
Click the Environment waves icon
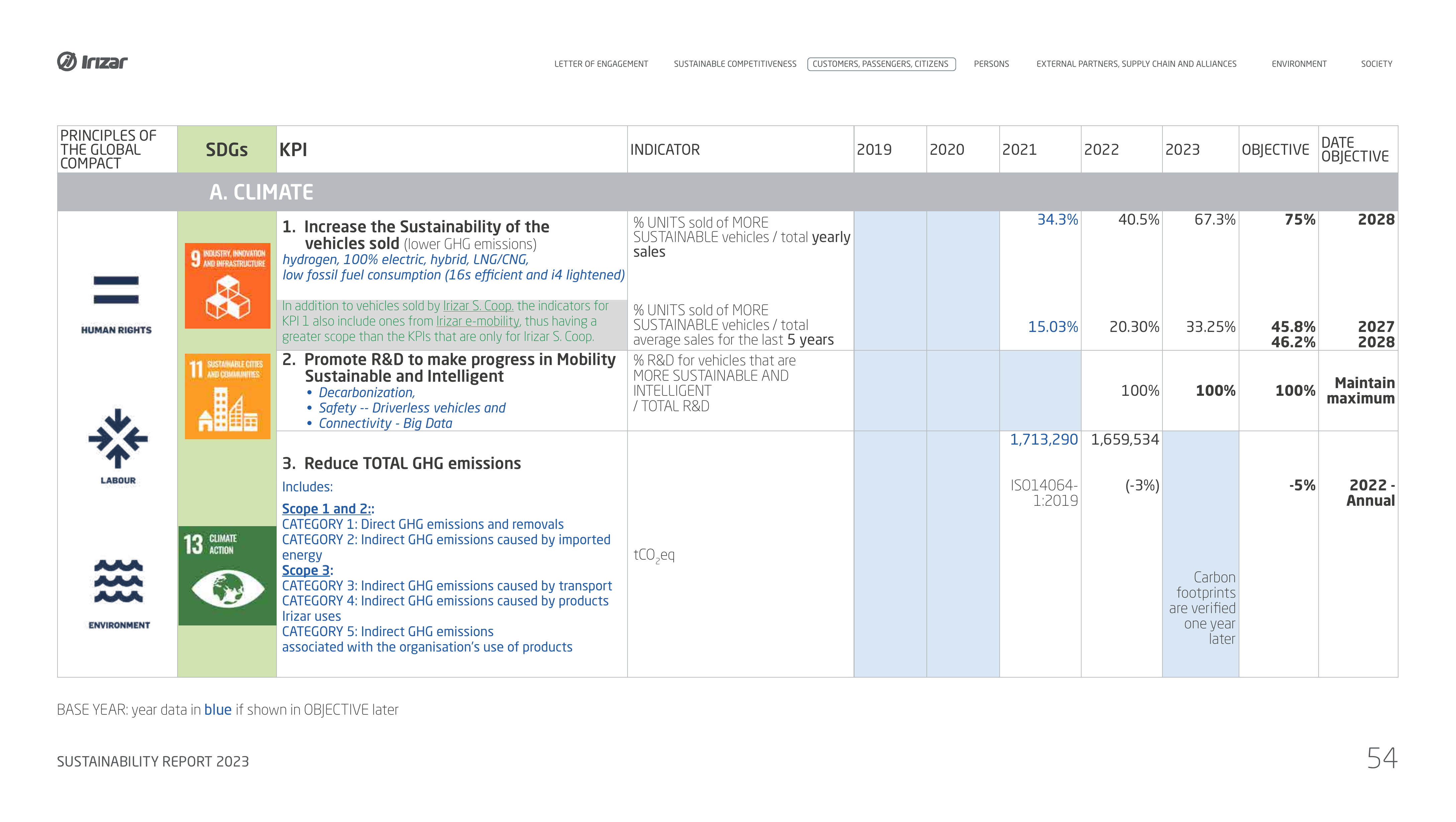(118, 581)
